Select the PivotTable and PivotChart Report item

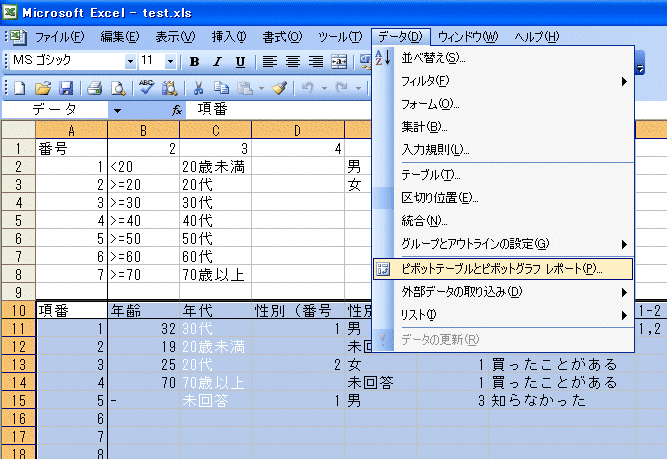501,268
